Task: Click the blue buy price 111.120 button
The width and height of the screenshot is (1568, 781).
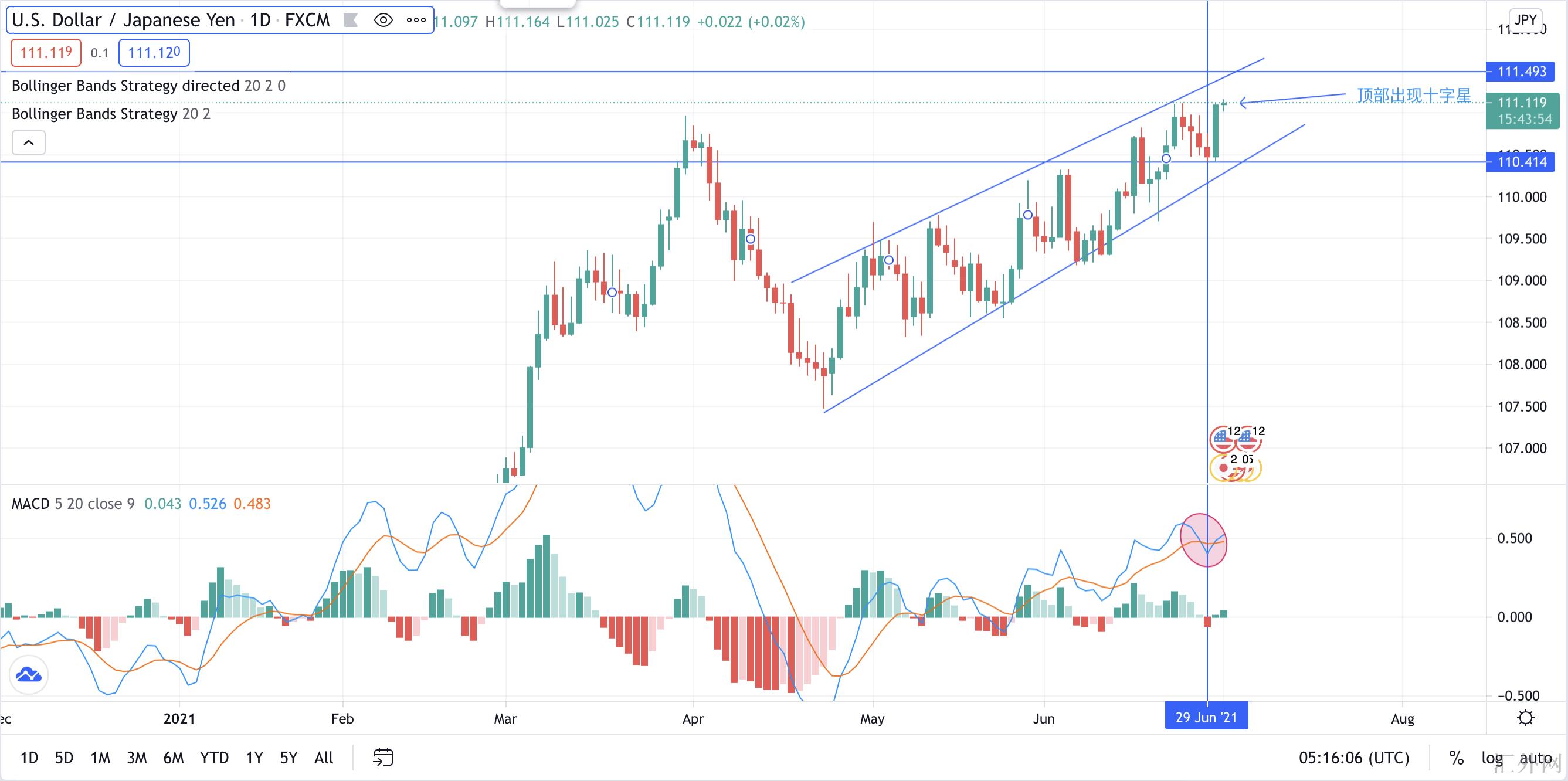Action: 154,53
